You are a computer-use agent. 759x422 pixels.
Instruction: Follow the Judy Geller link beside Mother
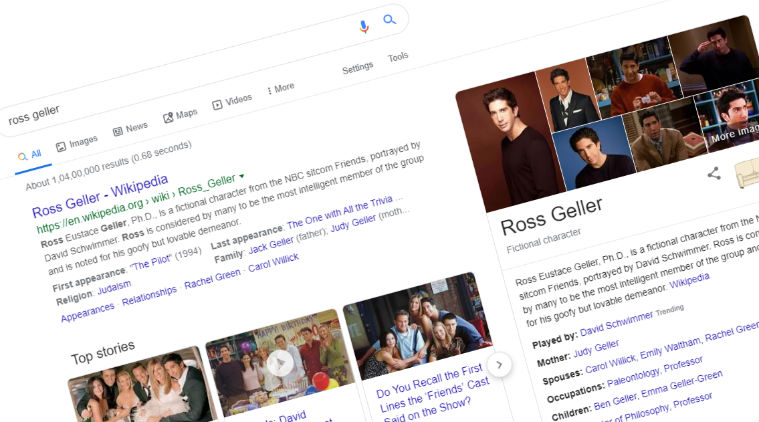coord(597,345)
